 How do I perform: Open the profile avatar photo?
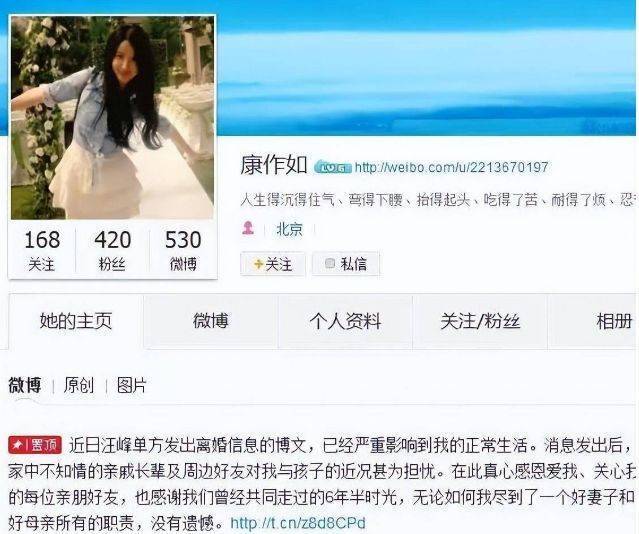112,117
